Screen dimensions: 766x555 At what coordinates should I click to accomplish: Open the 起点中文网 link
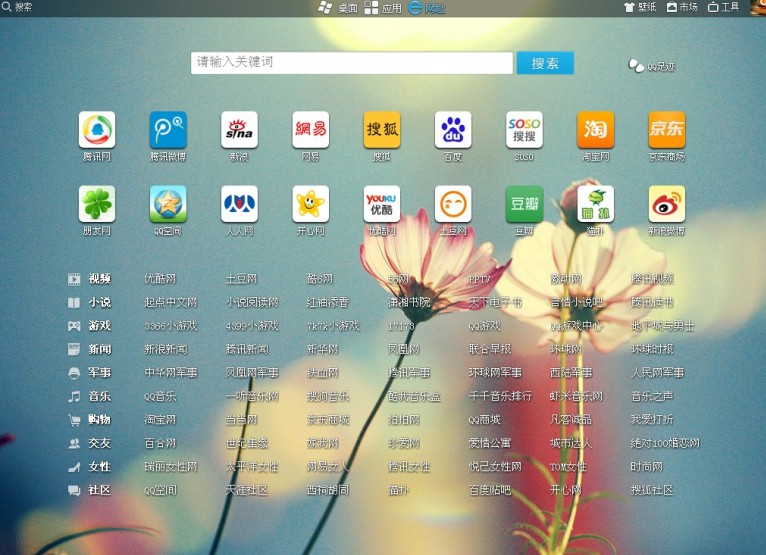point(171,302)
